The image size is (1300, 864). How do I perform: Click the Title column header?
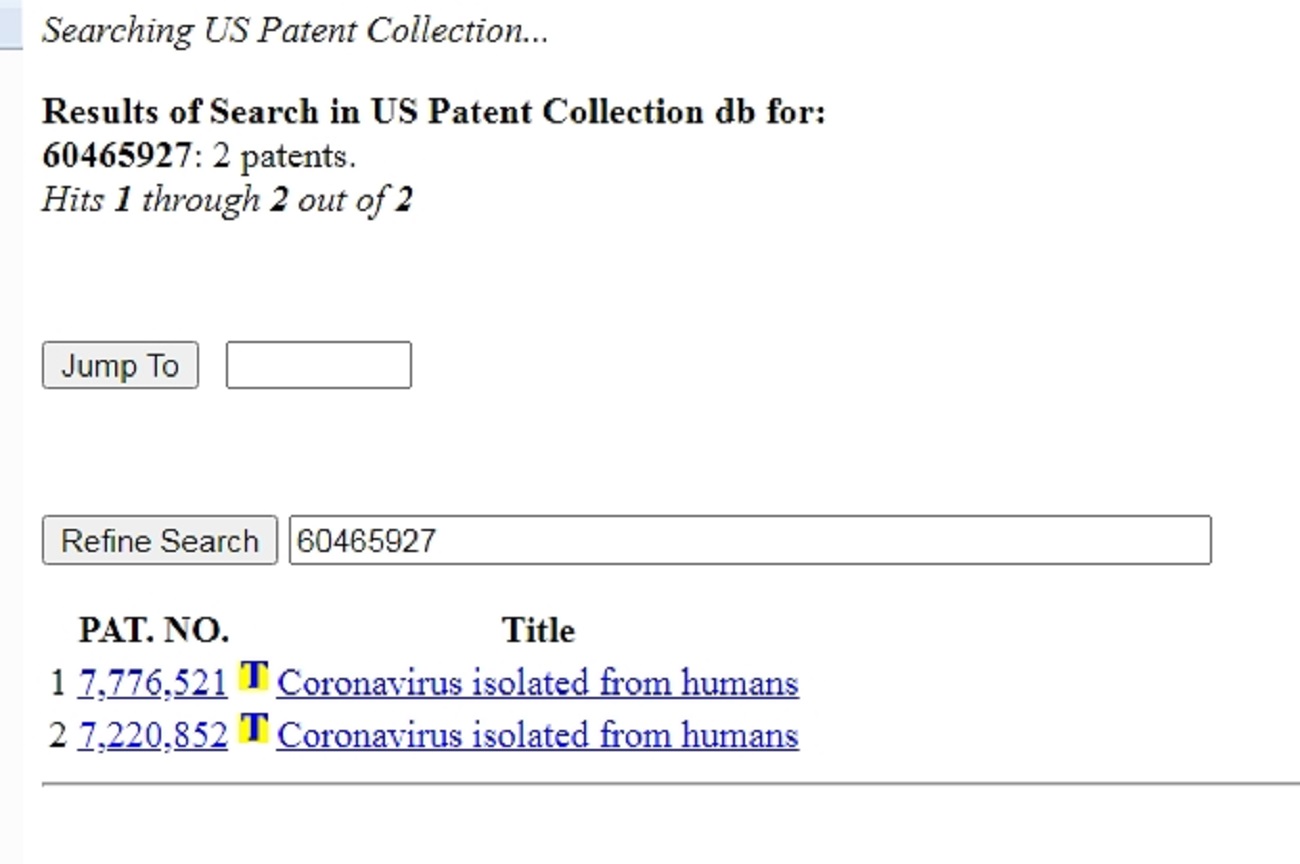538,630
